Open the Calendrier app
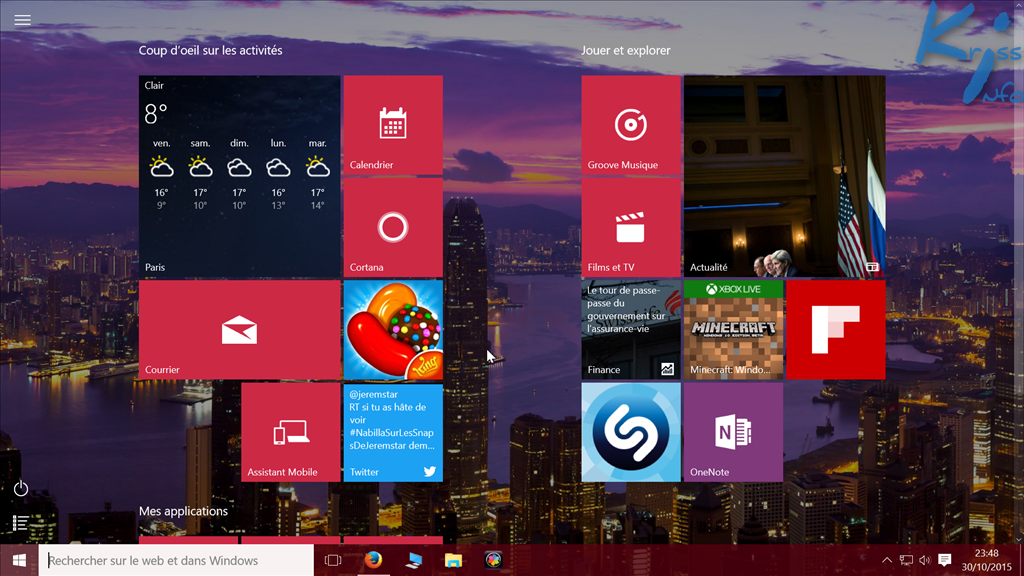Screen dimensions: 1024x576 (392, 125)
